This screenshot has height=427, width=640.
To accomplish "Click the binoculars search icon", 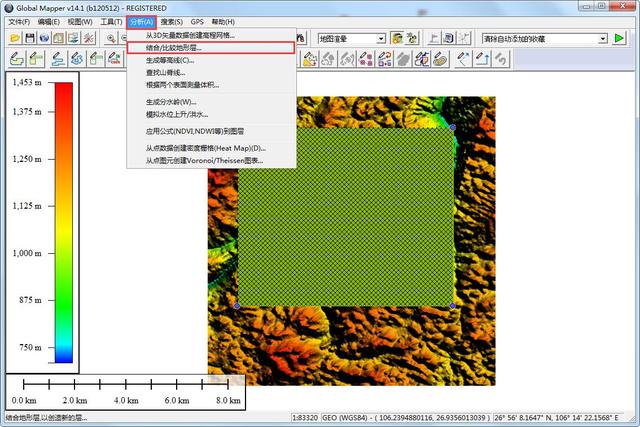I will pyautogui.click(x=301, y=38).
